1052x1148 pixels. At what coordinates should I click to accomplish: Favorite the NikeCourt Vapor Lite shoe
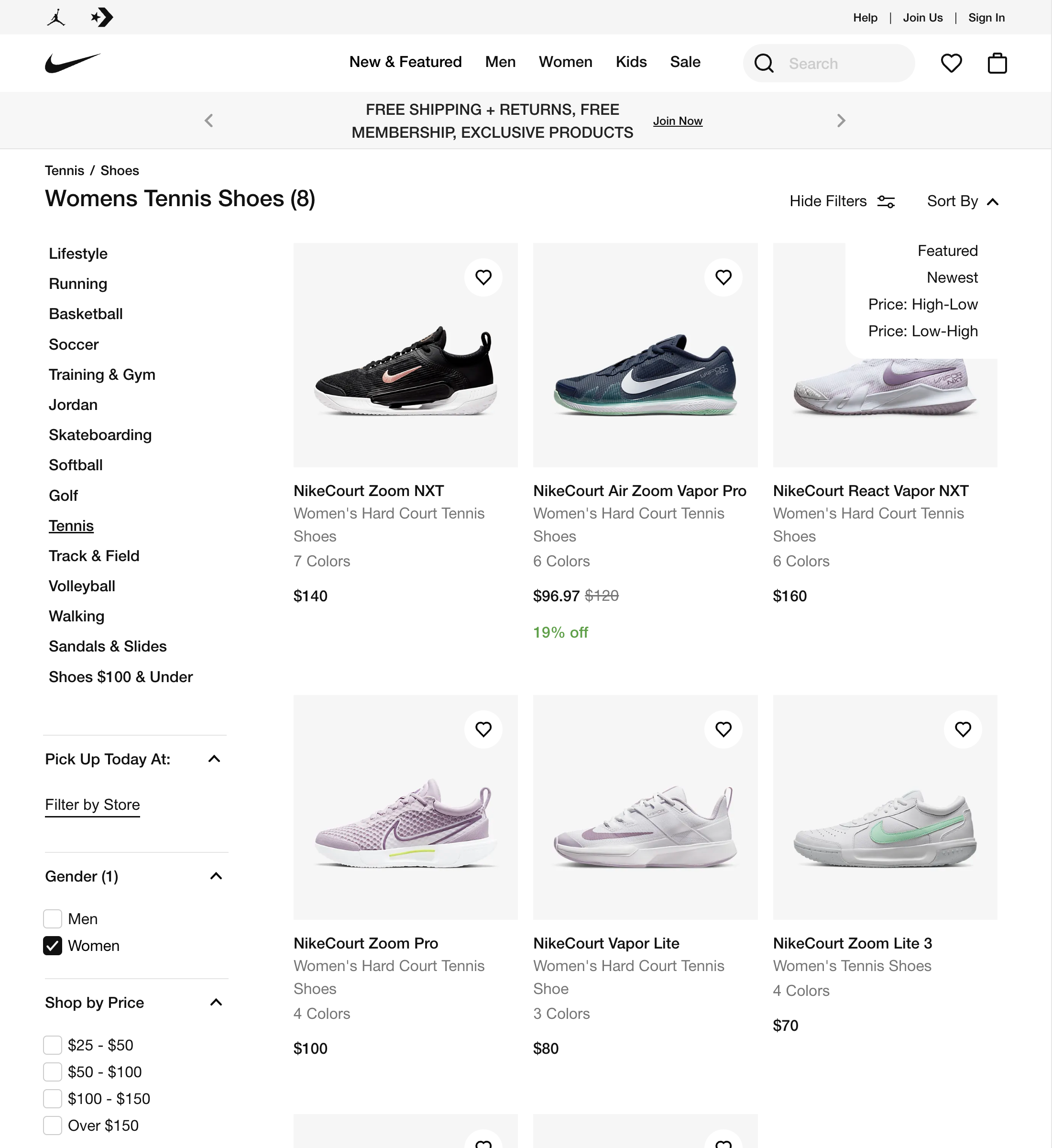point(723,729)
